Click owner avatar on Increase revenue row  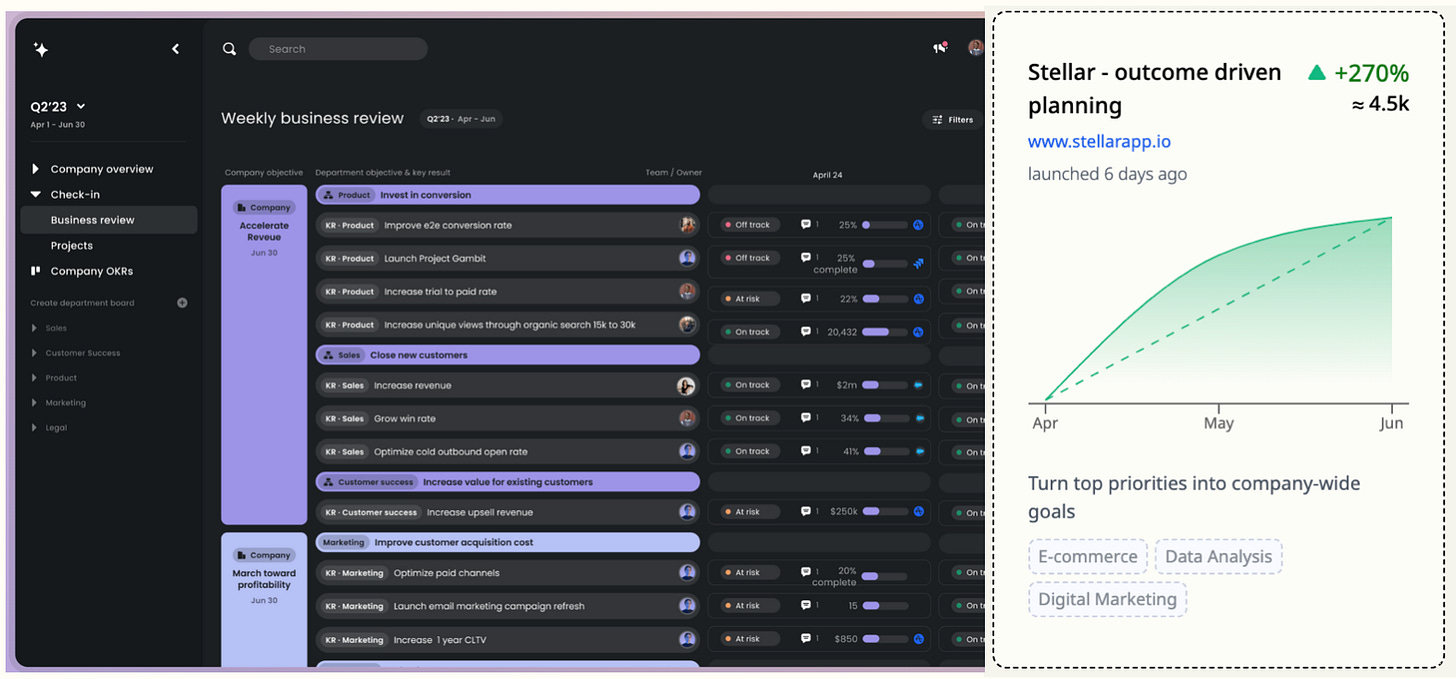tap(686, 385)
